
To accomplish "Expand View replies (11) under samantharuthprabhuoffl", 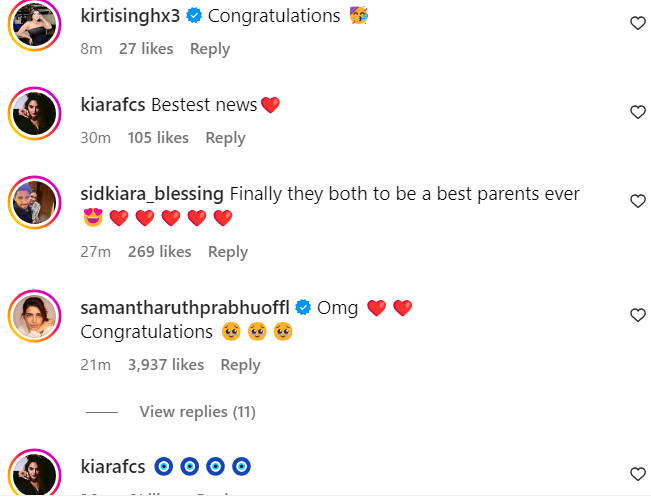I will click(x=197, y=411).
